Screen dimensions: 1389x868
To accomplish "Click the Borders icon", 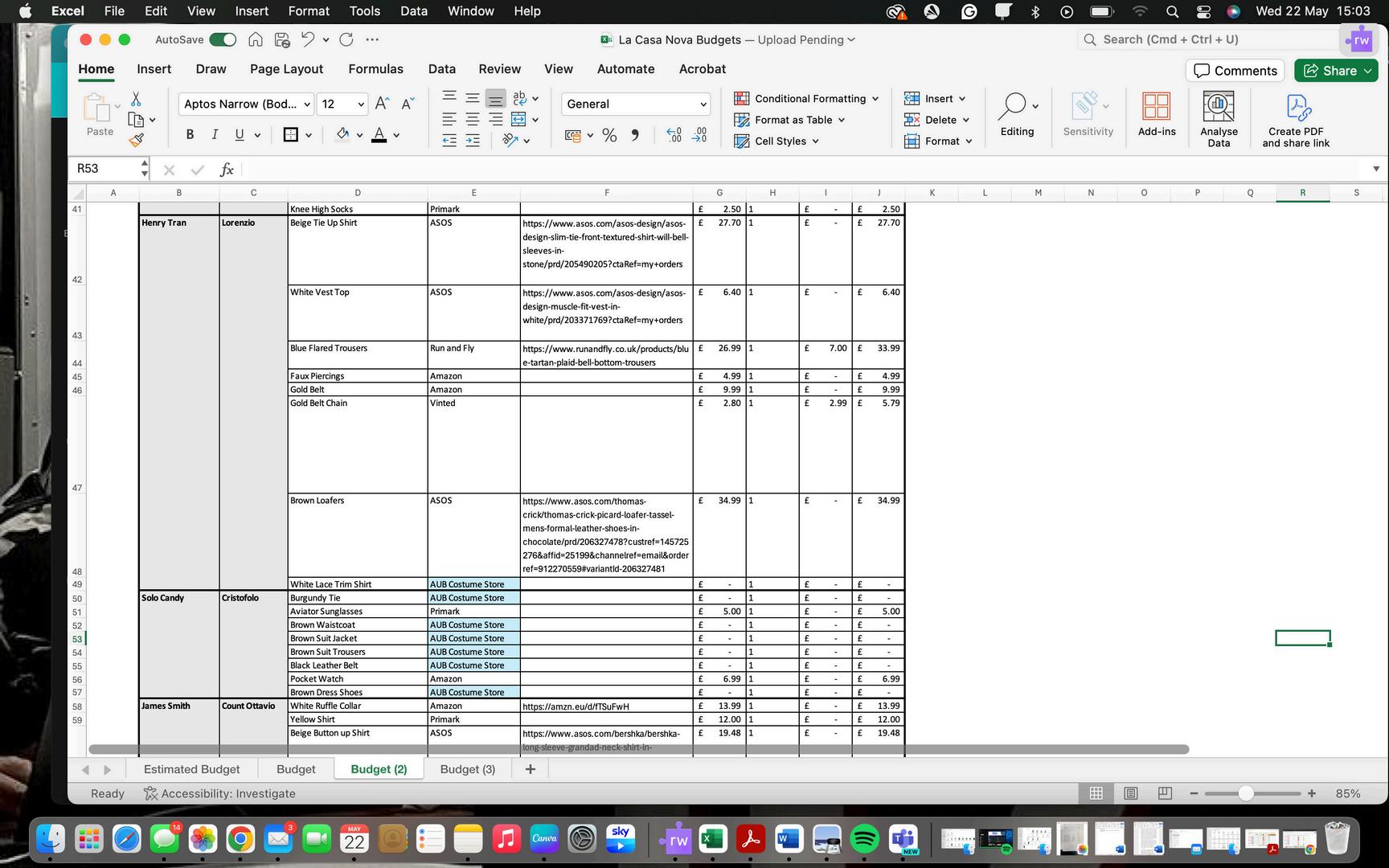I will pyautogui.click(x=291, y=135).
